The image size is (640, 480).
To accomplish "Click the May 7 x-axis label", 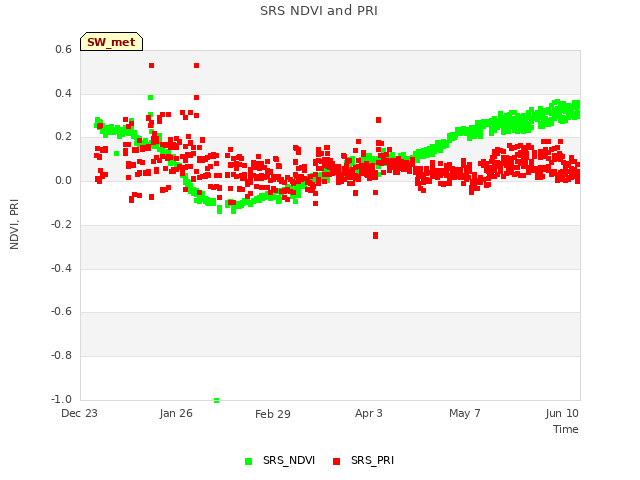I will tap(464, 413).
